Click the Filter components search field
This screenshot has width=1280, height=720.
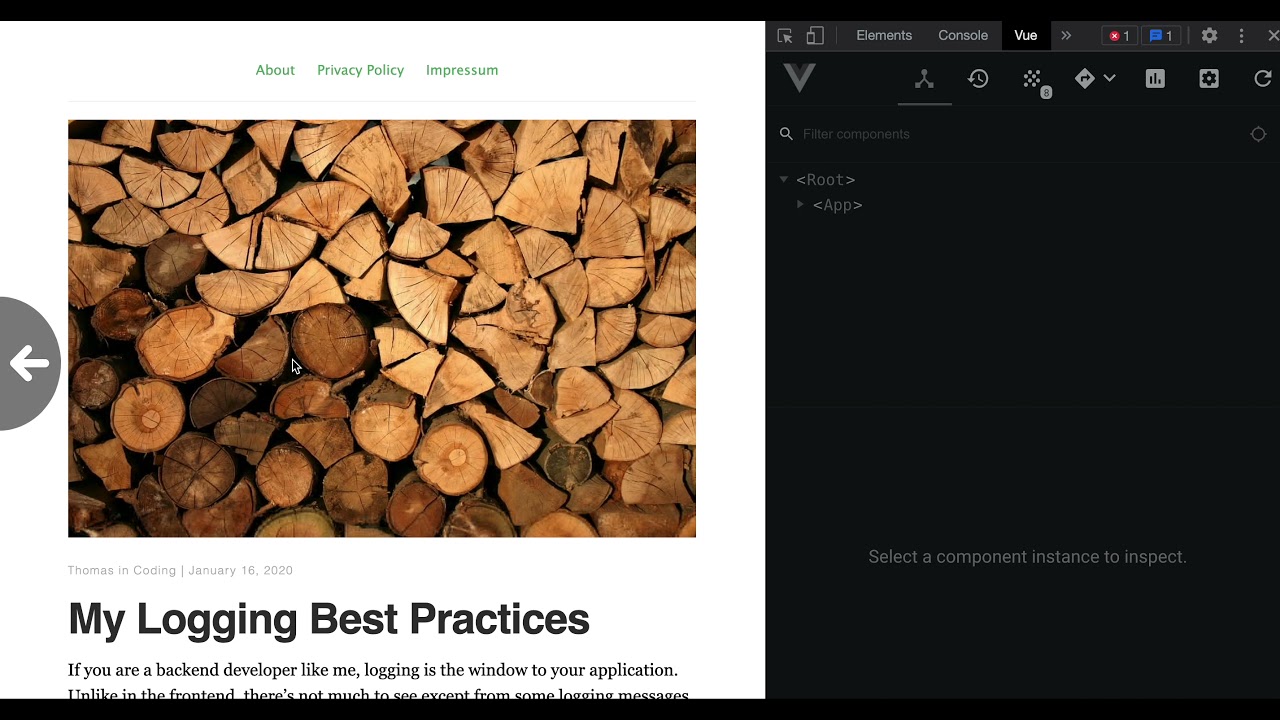pyautogui.click(x=1010, y=134)
